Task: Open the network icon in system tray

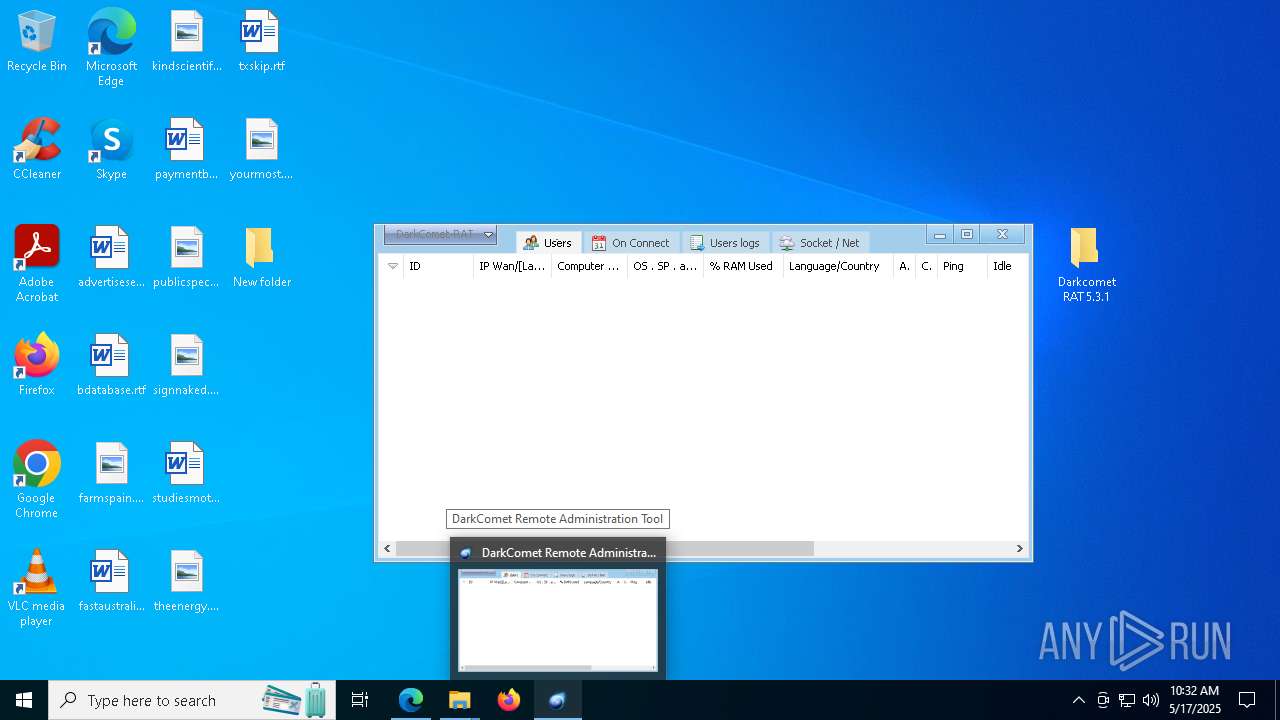Action: (1127, 700)
